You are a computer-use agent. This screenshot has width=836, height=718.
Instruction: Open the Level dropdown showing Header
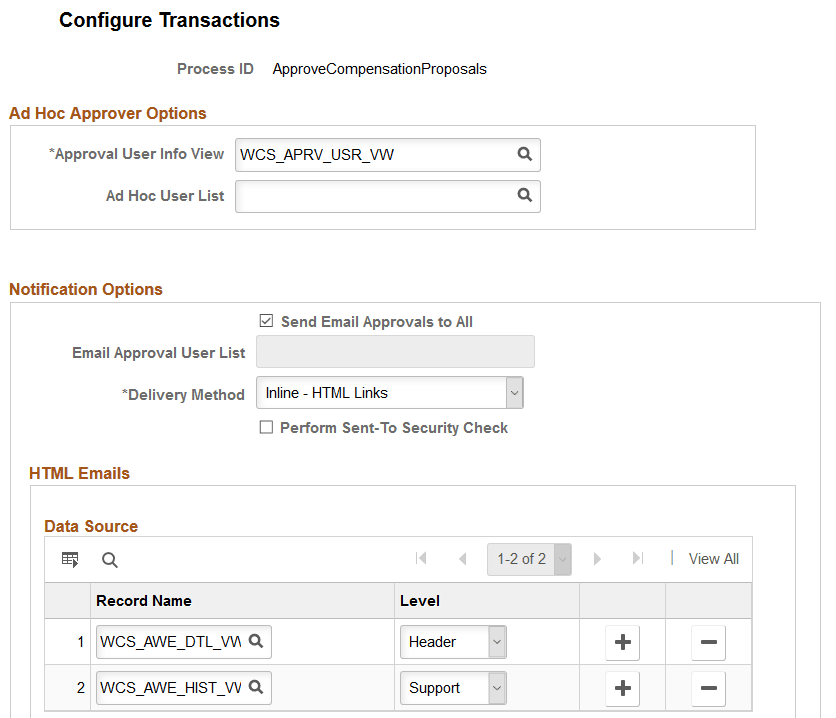pyautogui.click(x=495, y=642)
